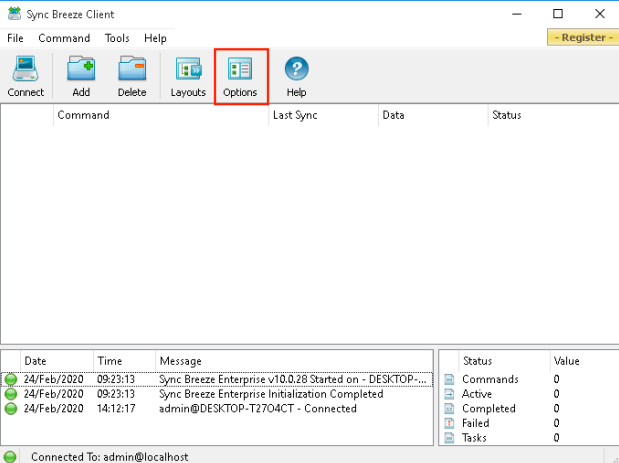Click the Time column header in log
Screen dimensions: 619x463
click(x=125, y=361)
